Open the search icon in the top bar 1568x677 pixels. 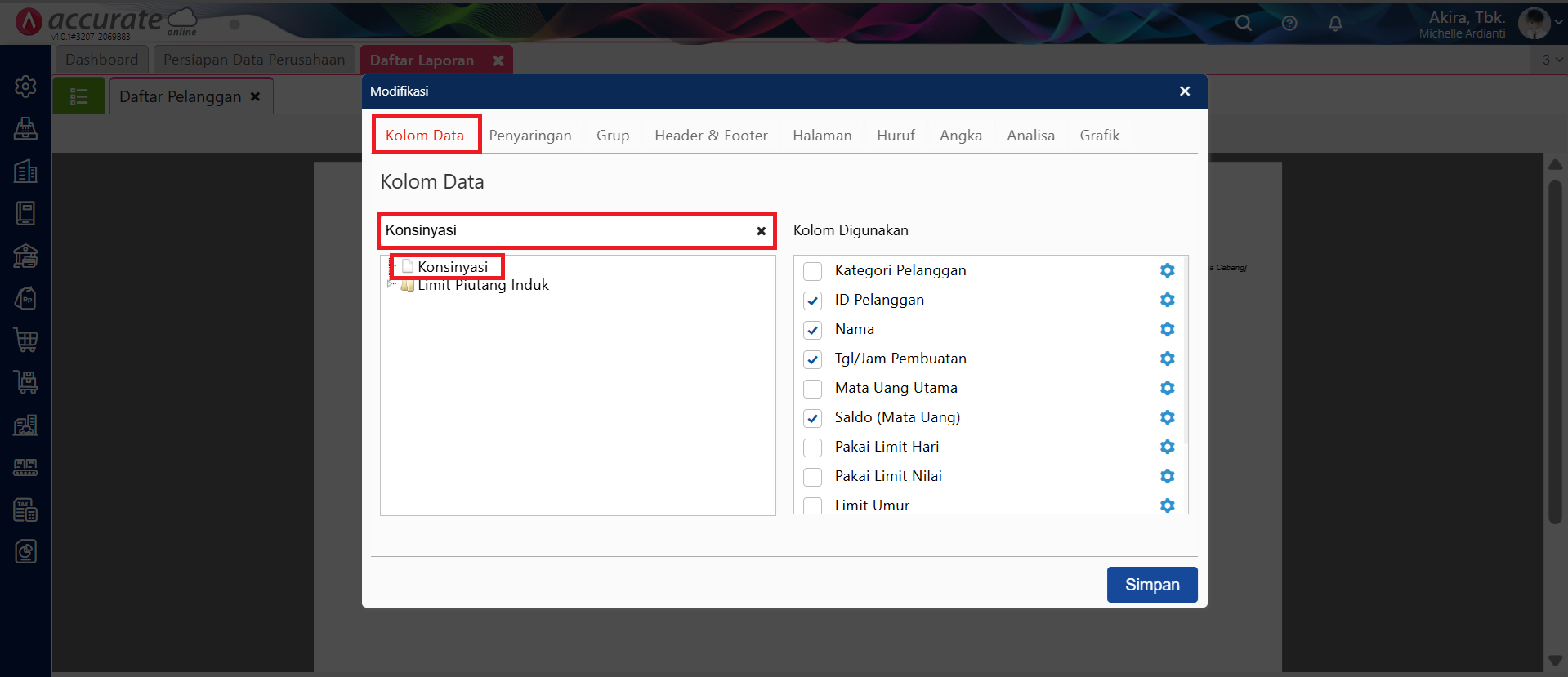tap(1243, 23)
